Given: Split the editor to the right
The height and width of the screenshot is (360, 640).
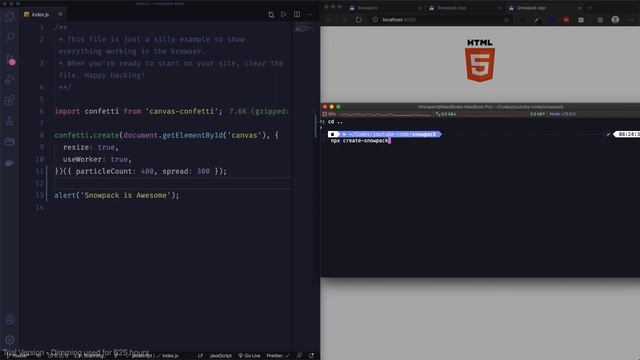Looking at the screenshot, I should point(297,14).
